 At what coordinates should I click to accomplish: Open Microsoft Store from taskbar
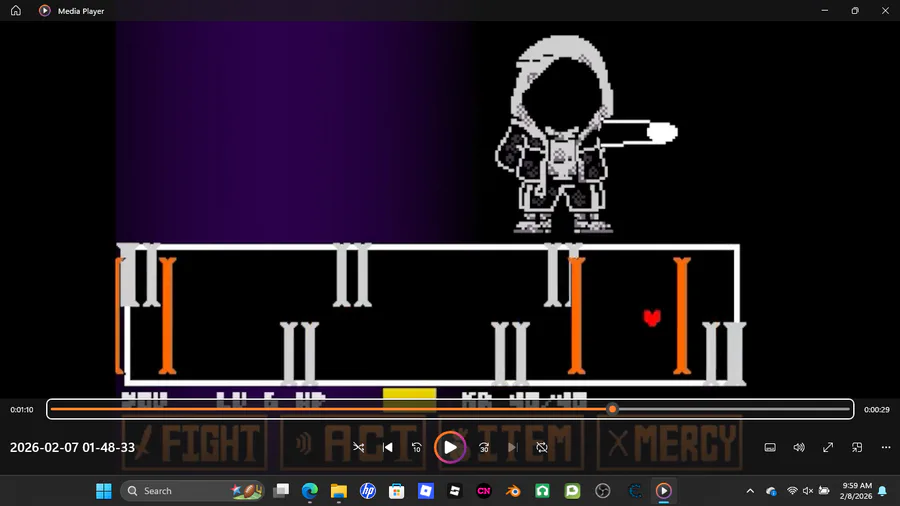(397, 491)
